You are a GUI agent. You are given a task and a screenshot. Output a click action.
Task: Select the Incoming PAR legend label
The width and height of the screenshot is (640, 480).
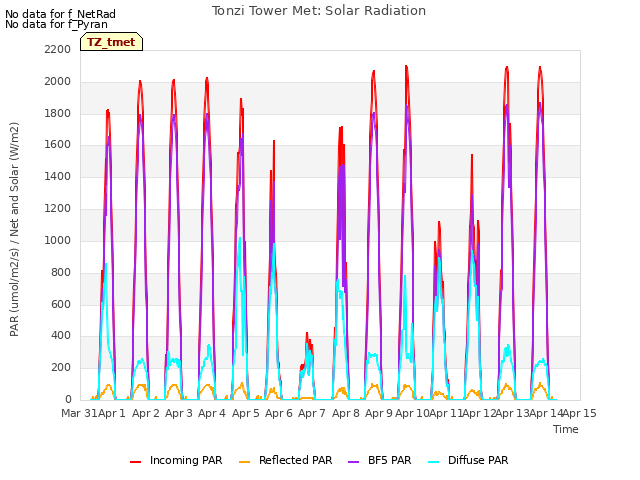[x=186, y=460]
